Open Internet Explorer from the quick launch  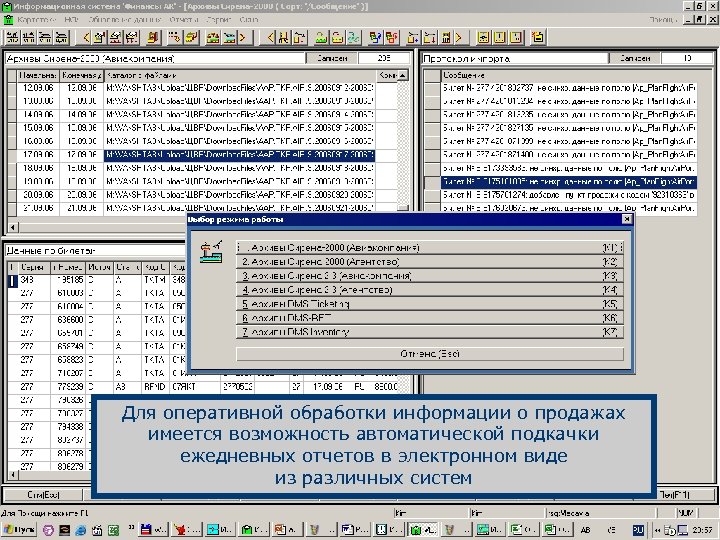81,530
